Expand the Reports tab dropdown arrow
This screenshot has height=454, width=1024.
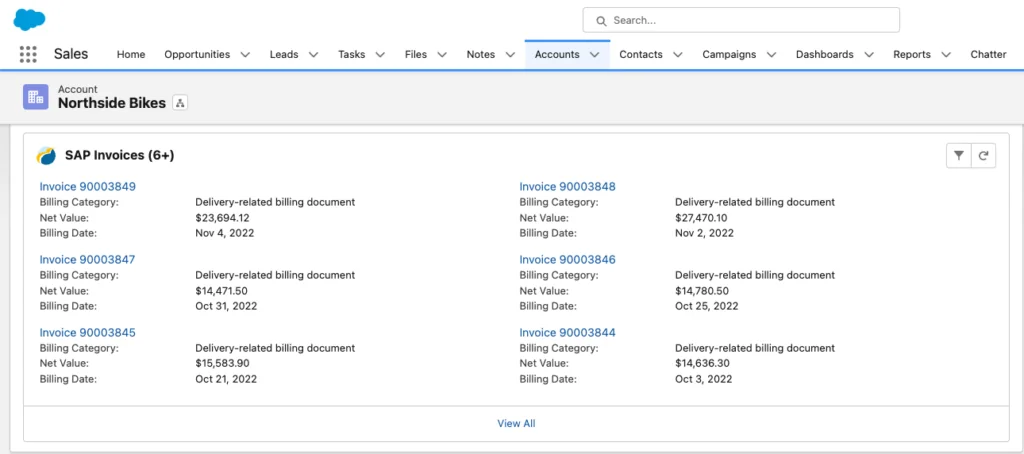(946, 55)
